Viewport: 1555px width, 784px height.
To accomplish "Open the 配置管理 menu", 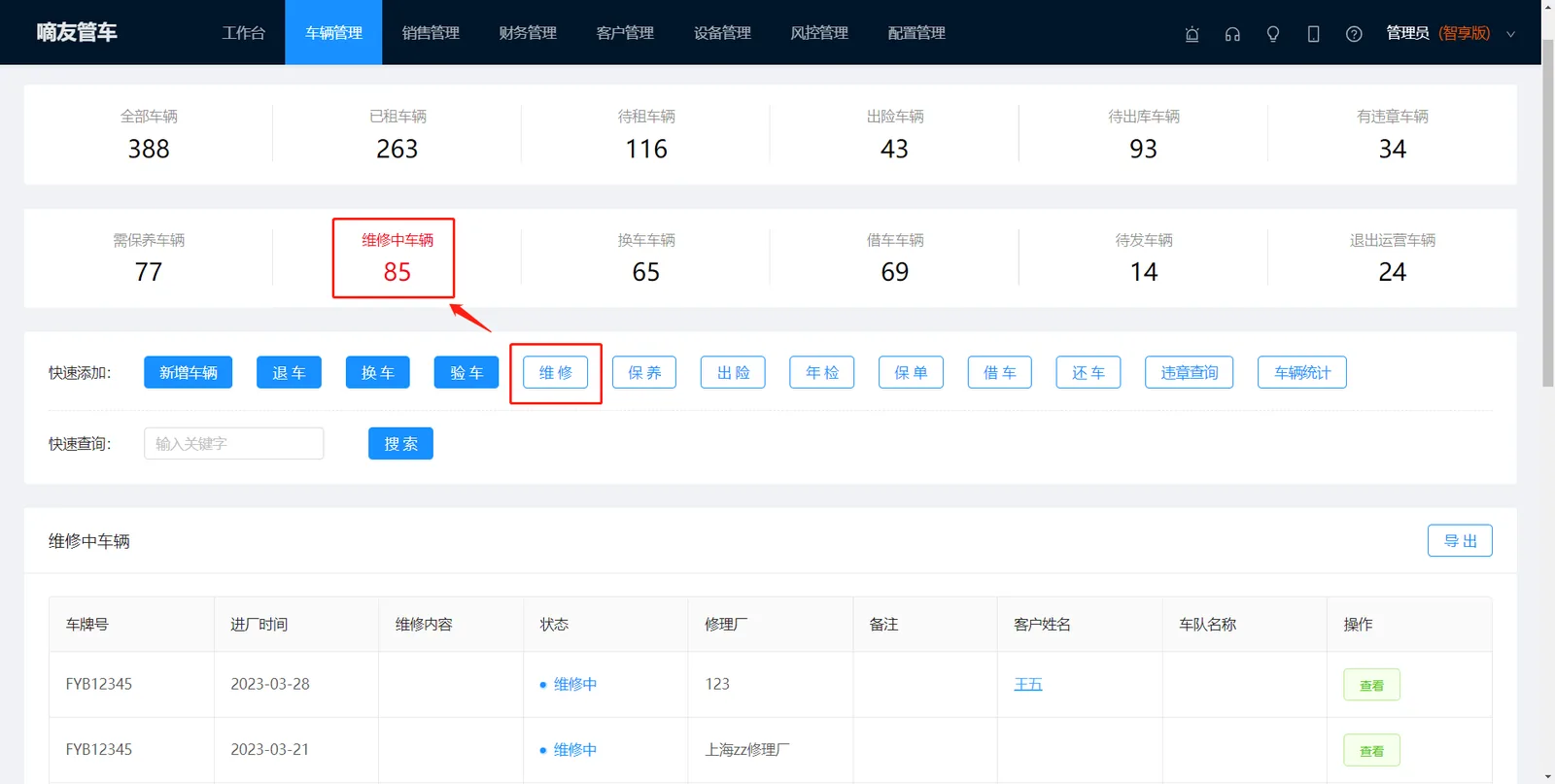I will 916,33.
